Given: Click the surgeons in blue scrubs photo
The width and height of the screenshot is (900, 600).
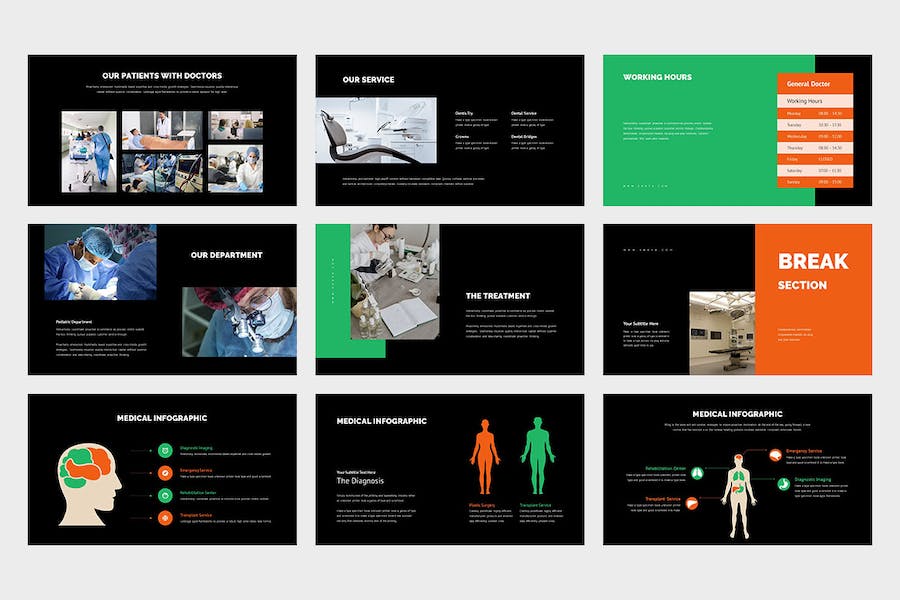Looking at the screenshot, I should pyautogui.click(x=100, y=262).
